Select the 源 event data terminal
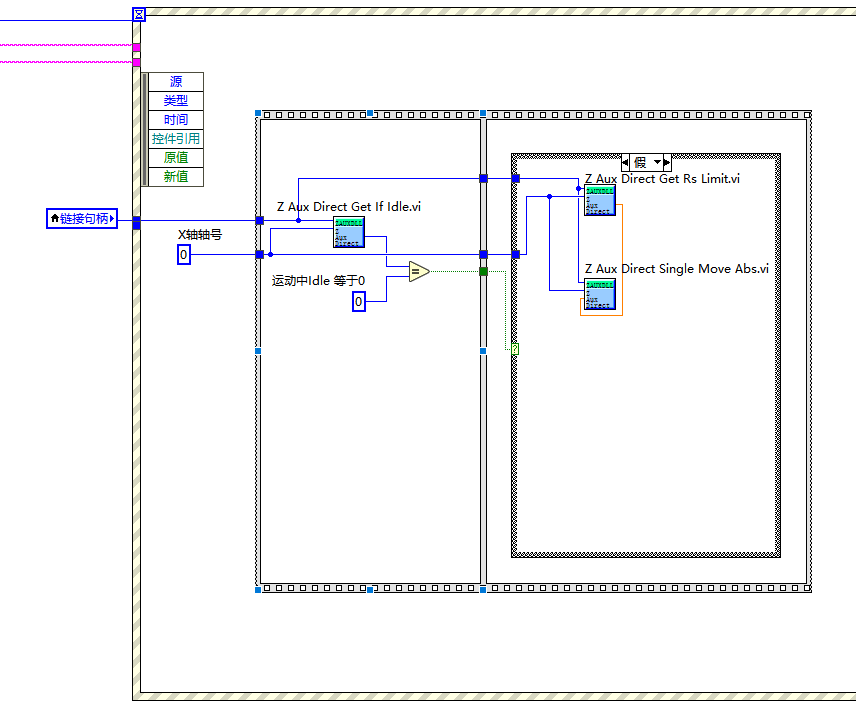 (175, 81)
